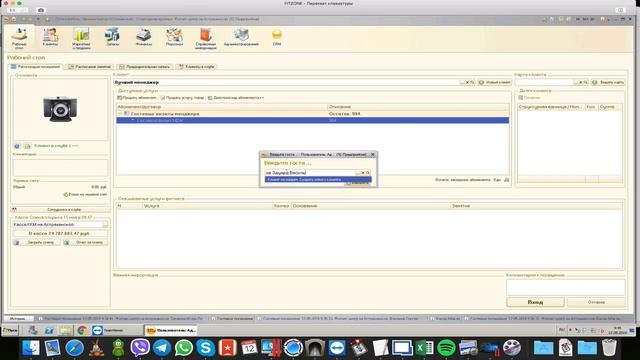Image resolution: width=640 pixels, height=360 pixels.
Task: Open the Администрирование section icon
Action: [241, 37]
